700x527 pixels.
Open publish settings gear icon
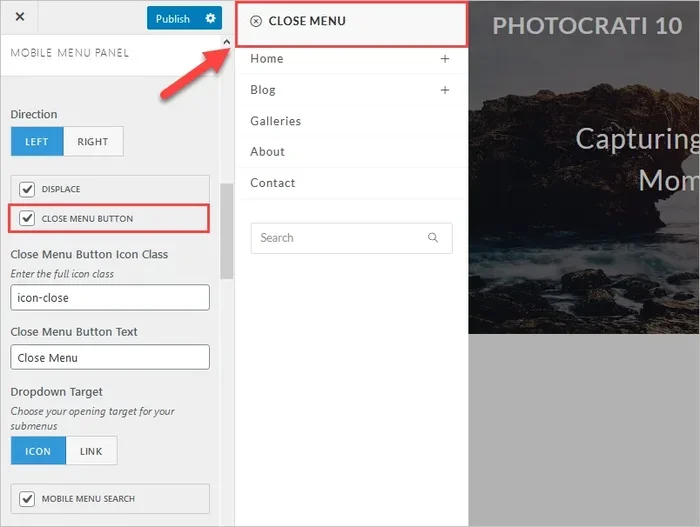pos(210,18)
